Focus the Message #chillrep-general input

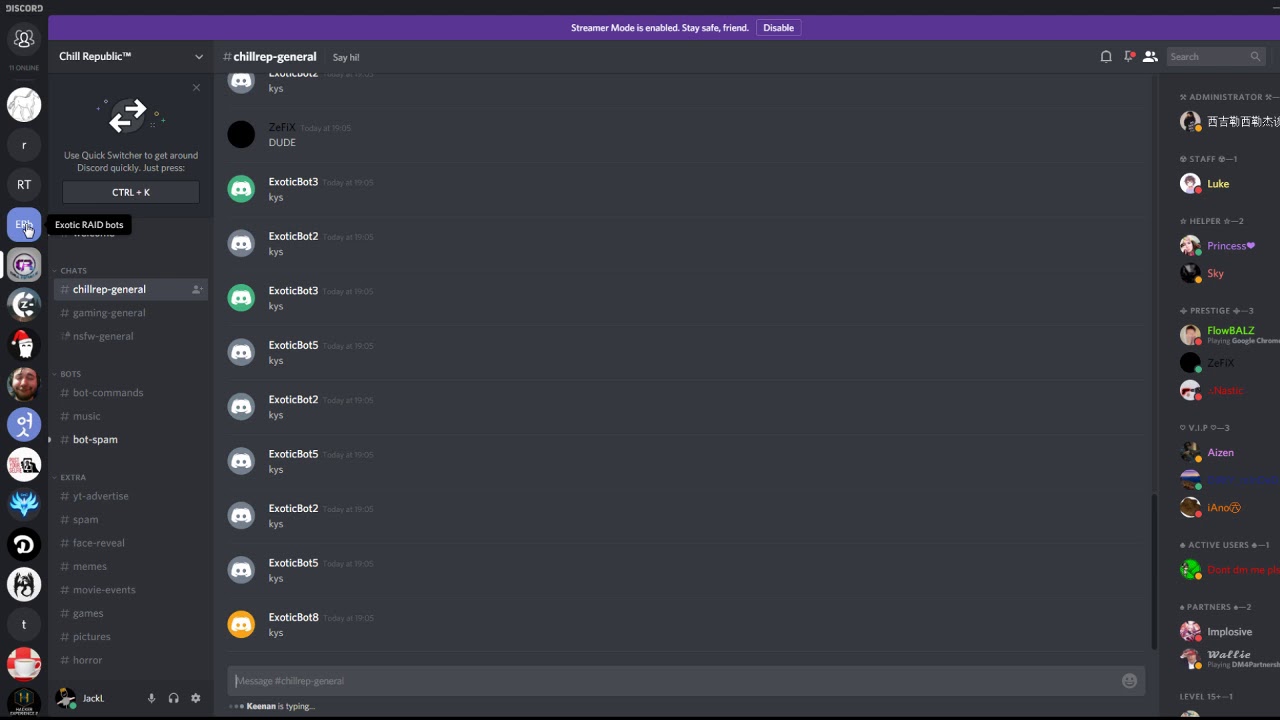[670, 681]
